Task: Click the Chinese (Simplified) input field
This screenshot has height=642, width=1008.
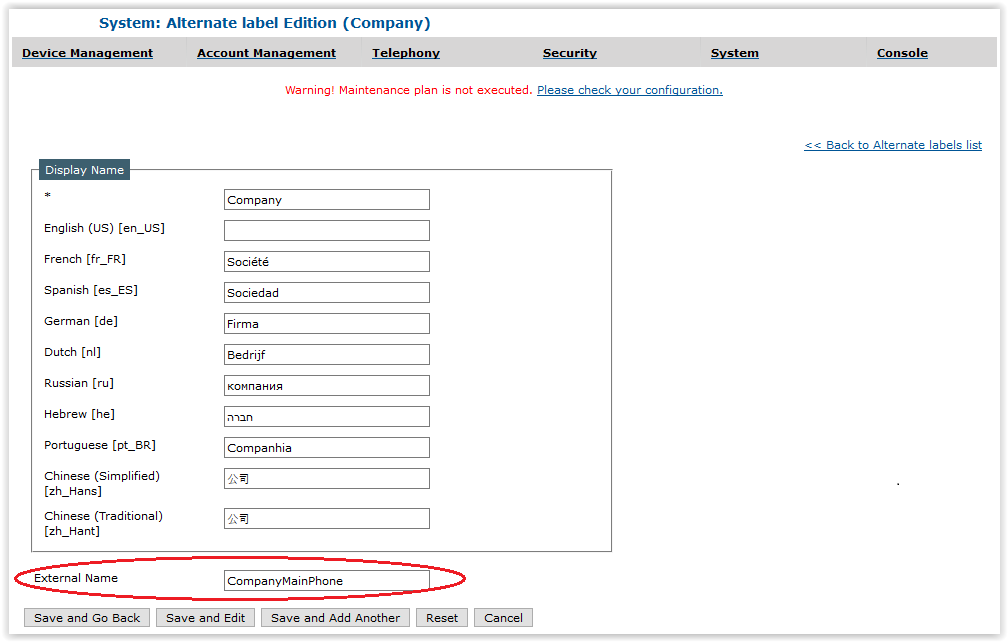Action: 327,478
